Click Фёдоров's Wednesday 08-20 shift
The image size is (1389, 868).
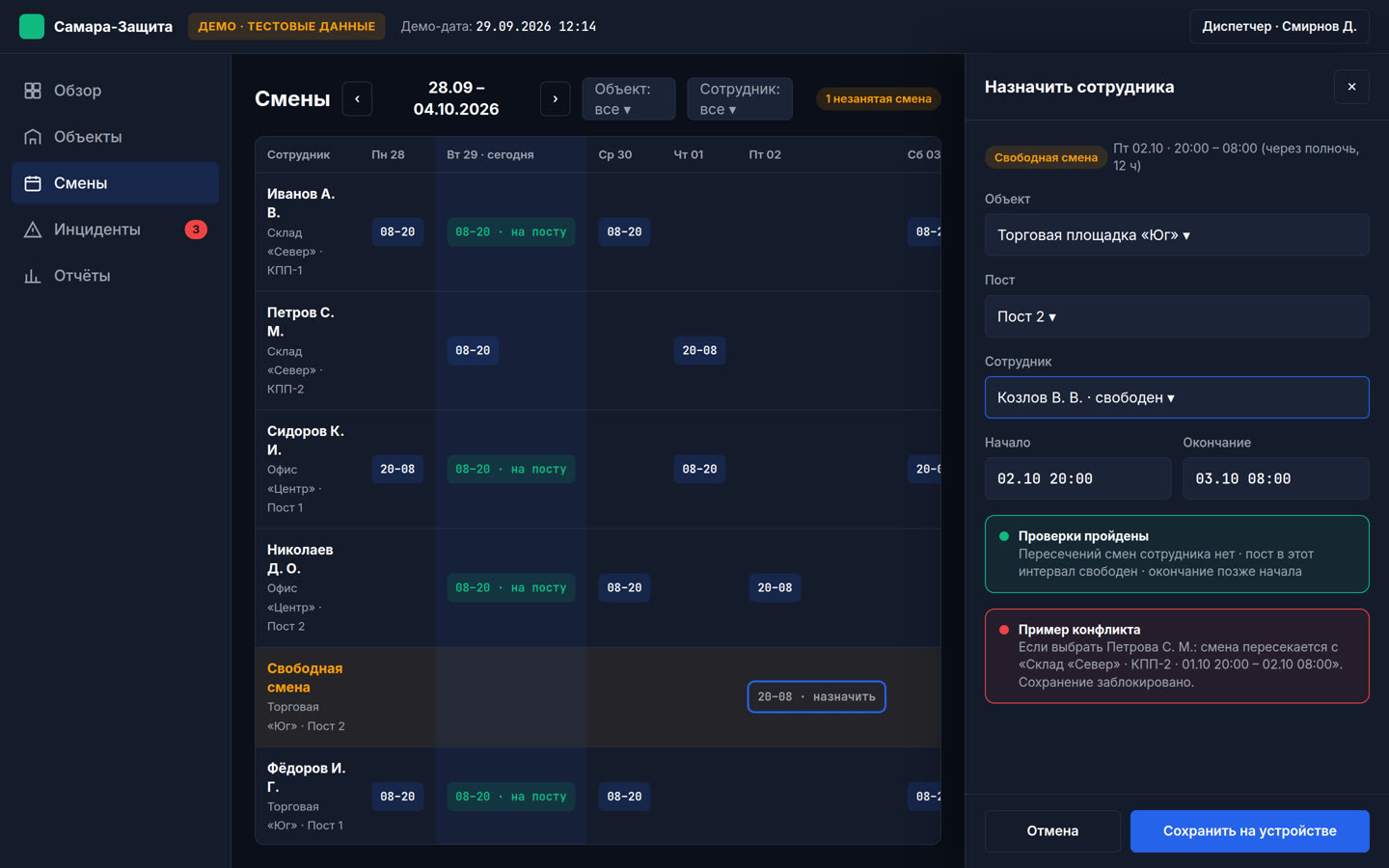tap(624, 797)
